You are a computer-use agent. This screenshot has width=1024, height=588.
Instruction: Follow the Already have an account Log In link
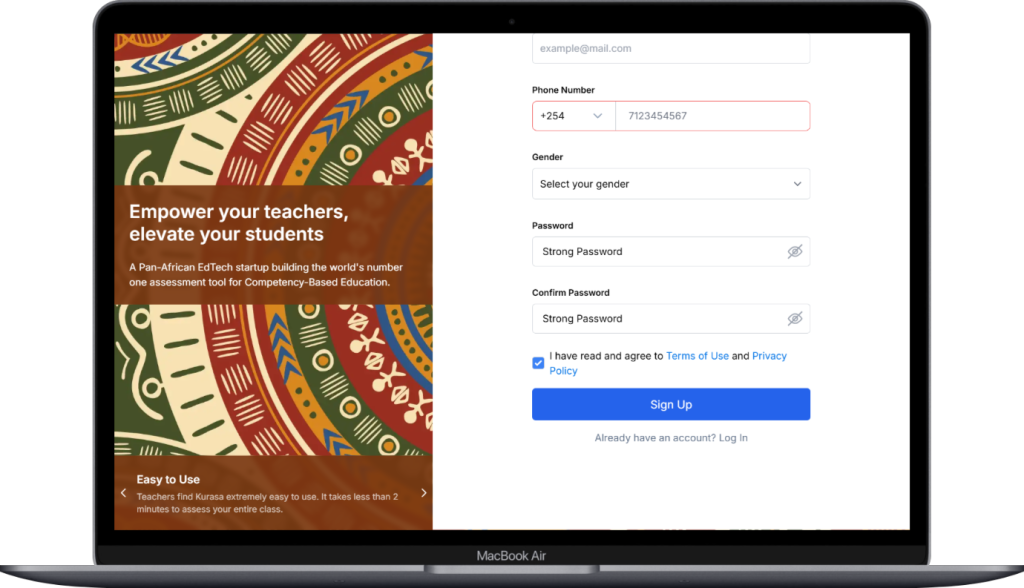tap(671, 438)
